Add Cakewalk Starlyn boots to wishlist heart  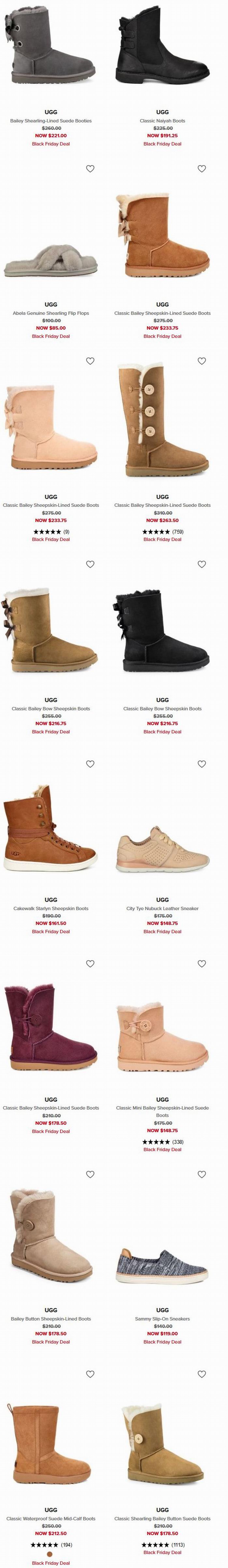(x=90, y=764)
